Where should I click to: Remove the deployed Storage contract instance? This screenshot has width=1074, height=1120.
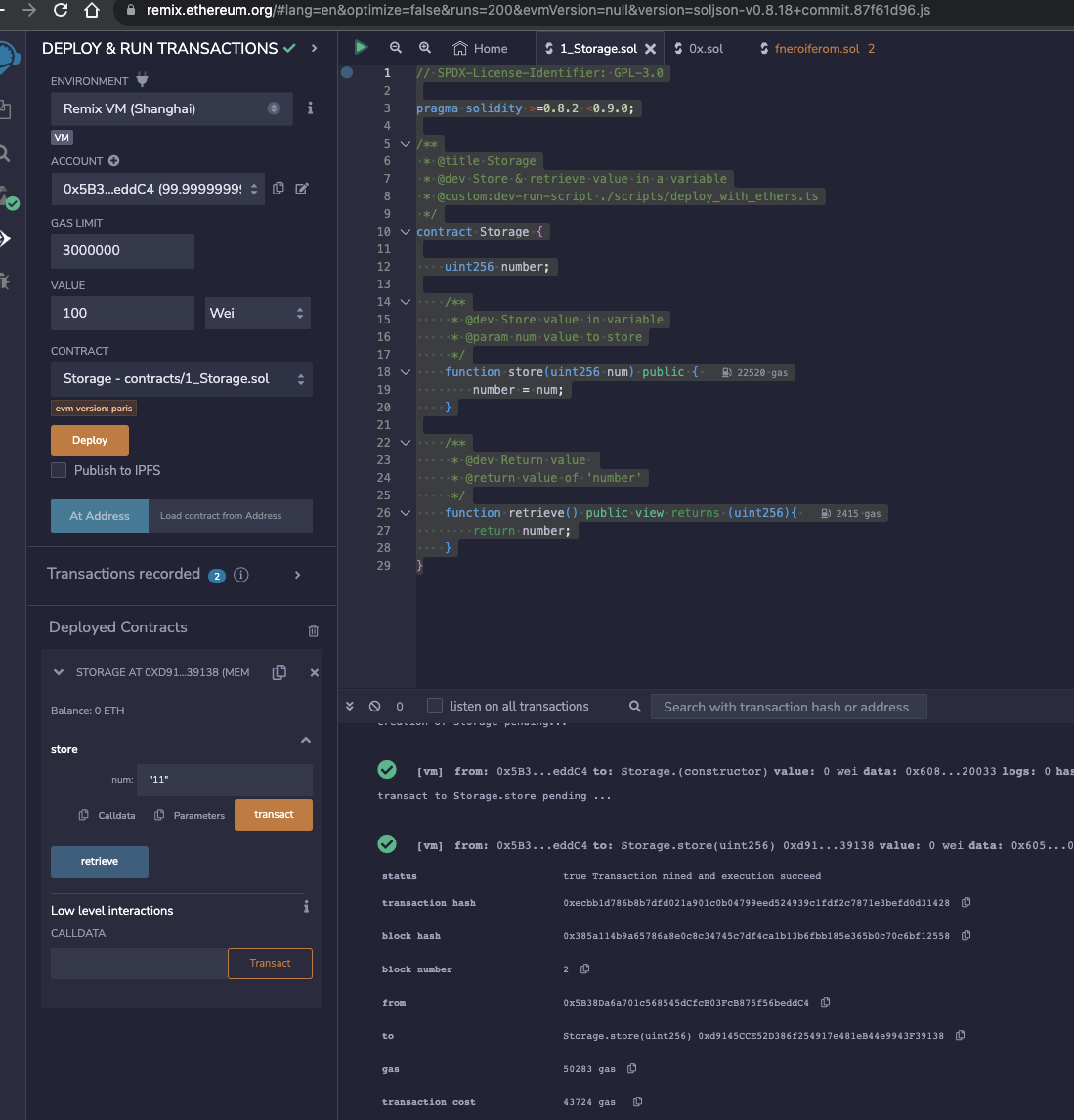click(x=315, y=672)
